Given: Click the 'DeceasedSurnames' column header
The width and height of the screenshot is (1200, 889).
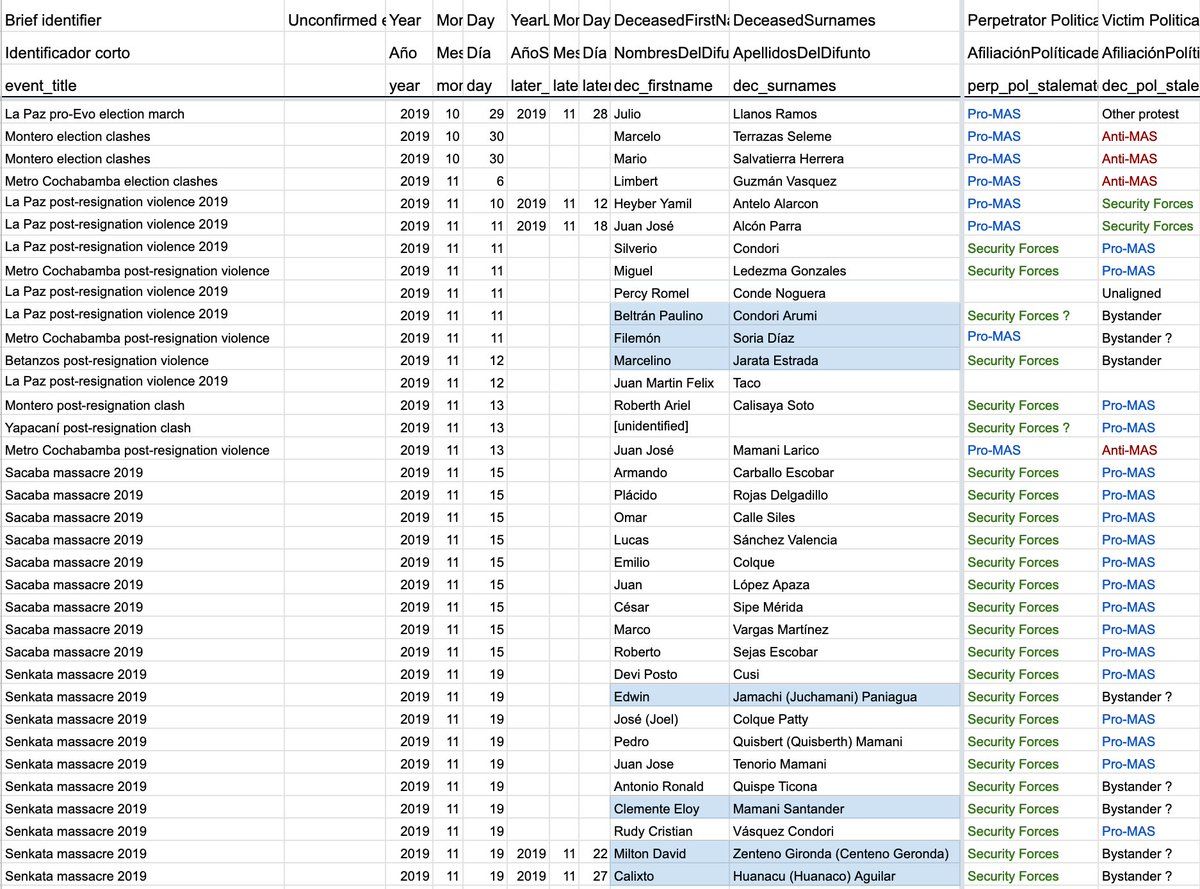Looking at the screenshot, I should tap(803, 20).
